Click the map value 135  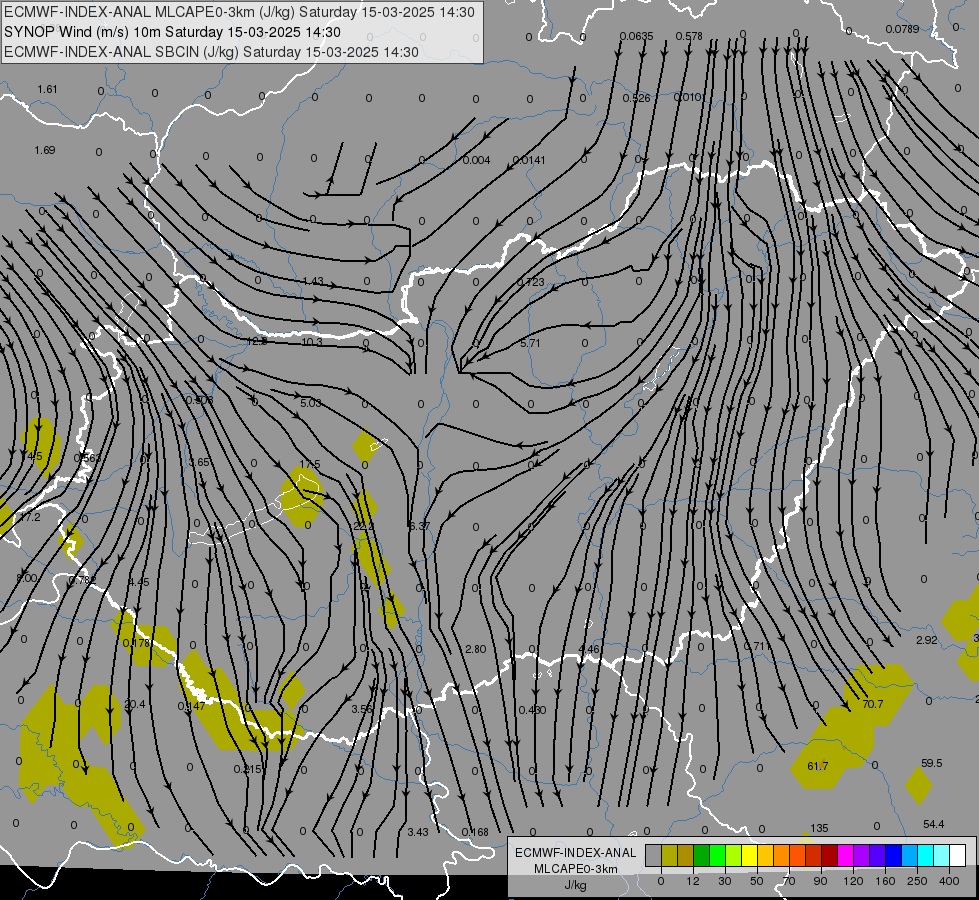(819, 828)
